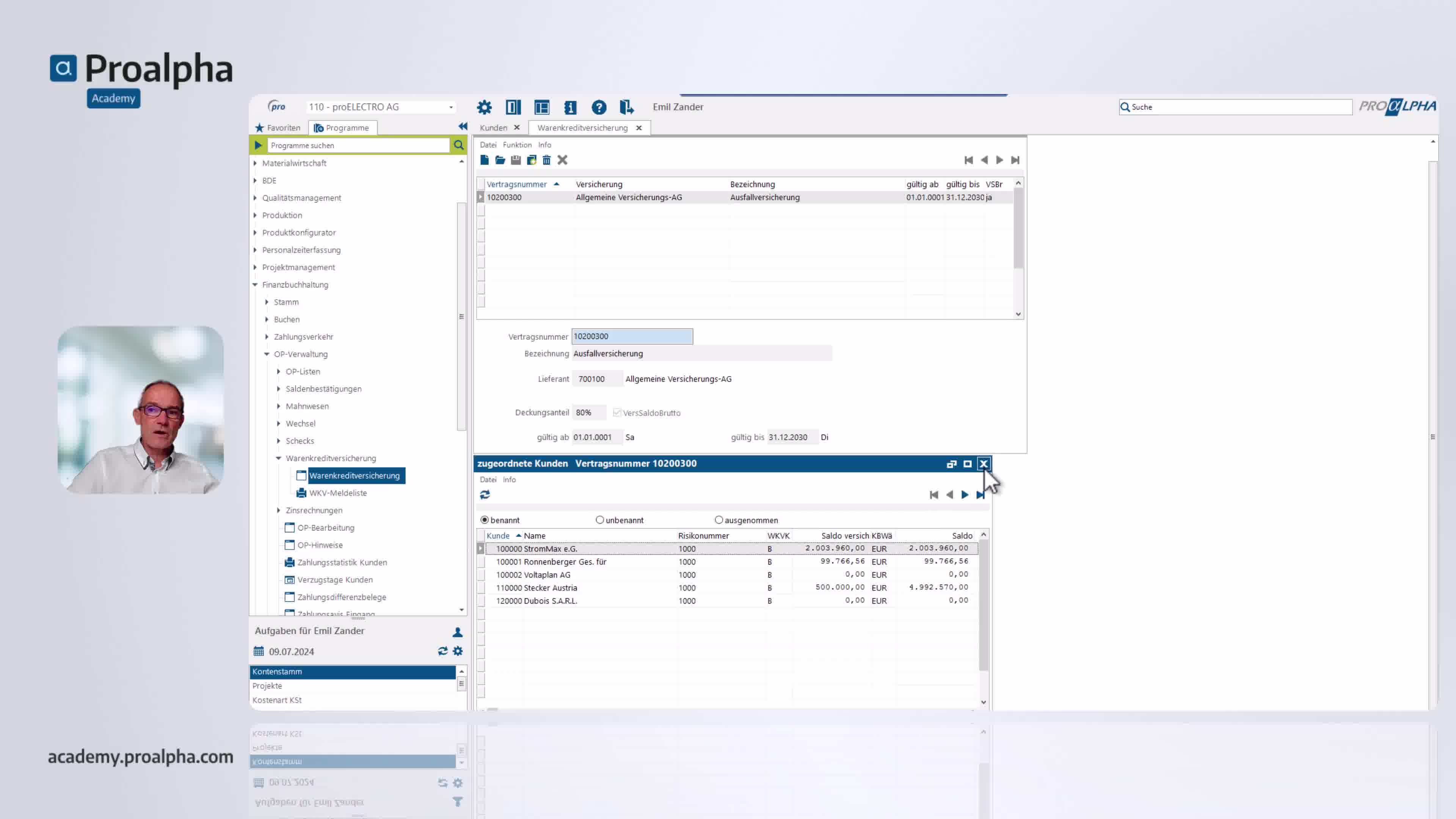Click the program search magnifier icon
This screenshot has height=819, width=1456.
(x=459, y=145)
